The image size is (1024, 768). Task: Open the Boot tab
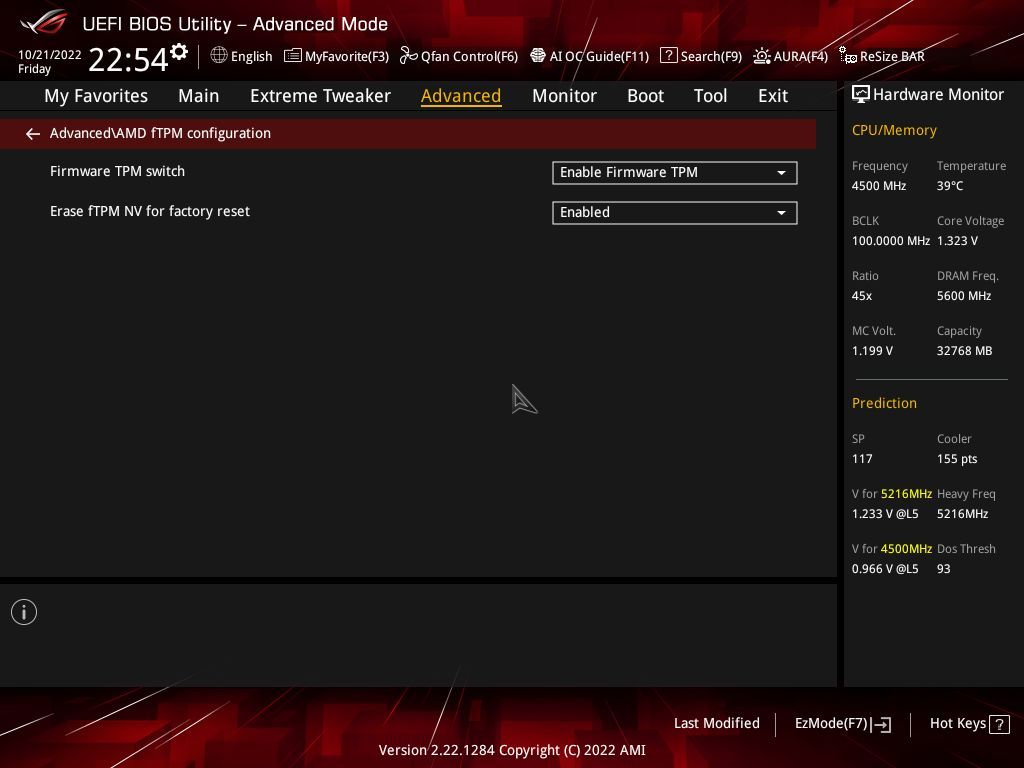(x=645, y=96)
